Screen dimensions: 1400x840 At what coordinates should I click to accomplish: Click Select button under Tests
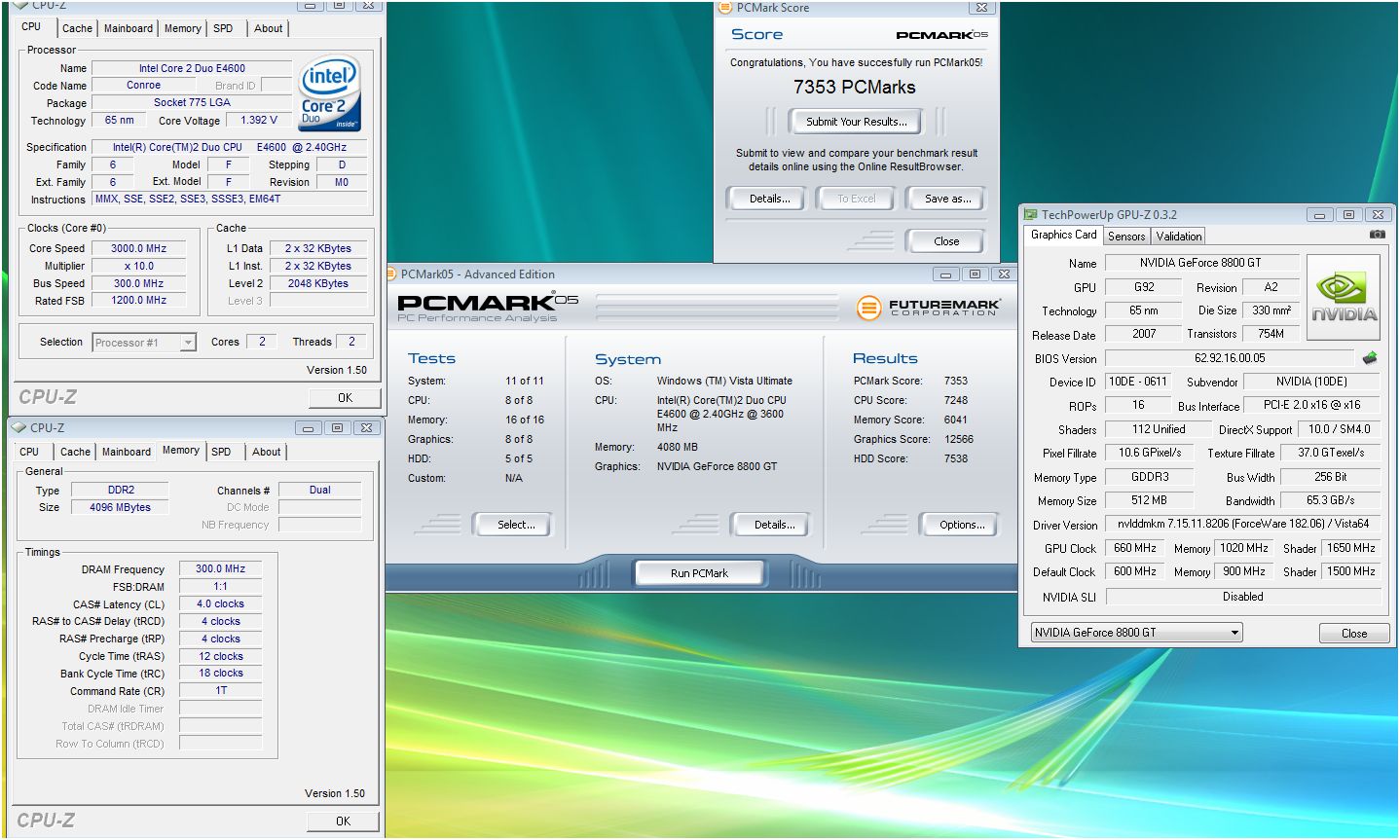pyautogui.click(x=516, y=525)
